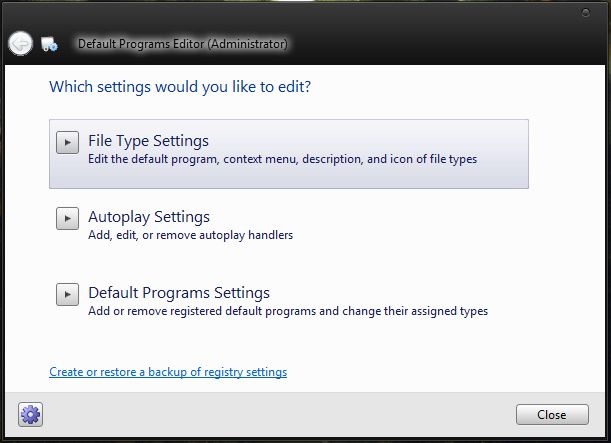Open File Type Settings heading

point(148,141)
